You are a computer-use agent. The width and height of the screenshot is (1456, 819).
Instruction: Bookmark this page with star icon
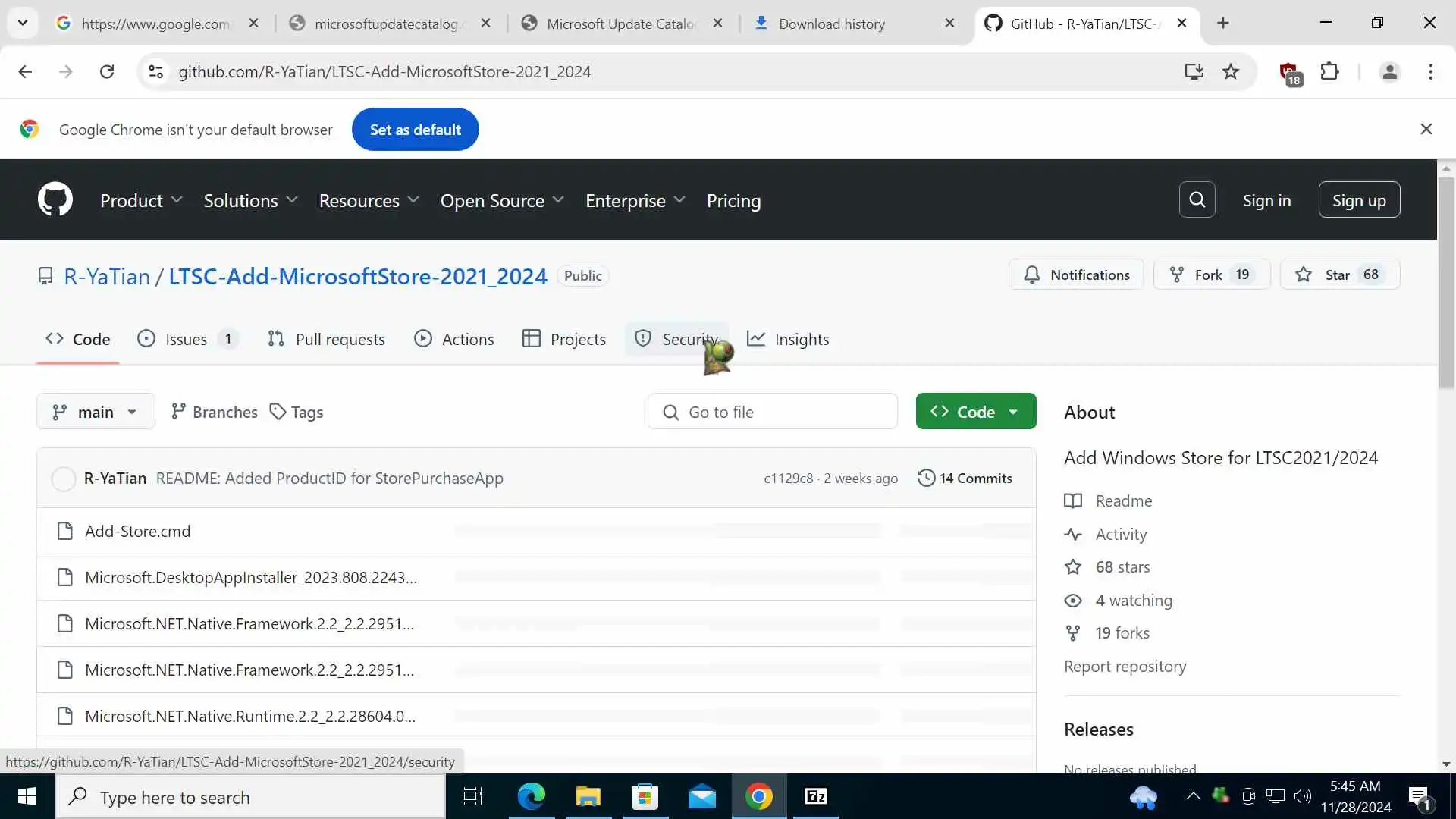click(x=1230, y=71)
